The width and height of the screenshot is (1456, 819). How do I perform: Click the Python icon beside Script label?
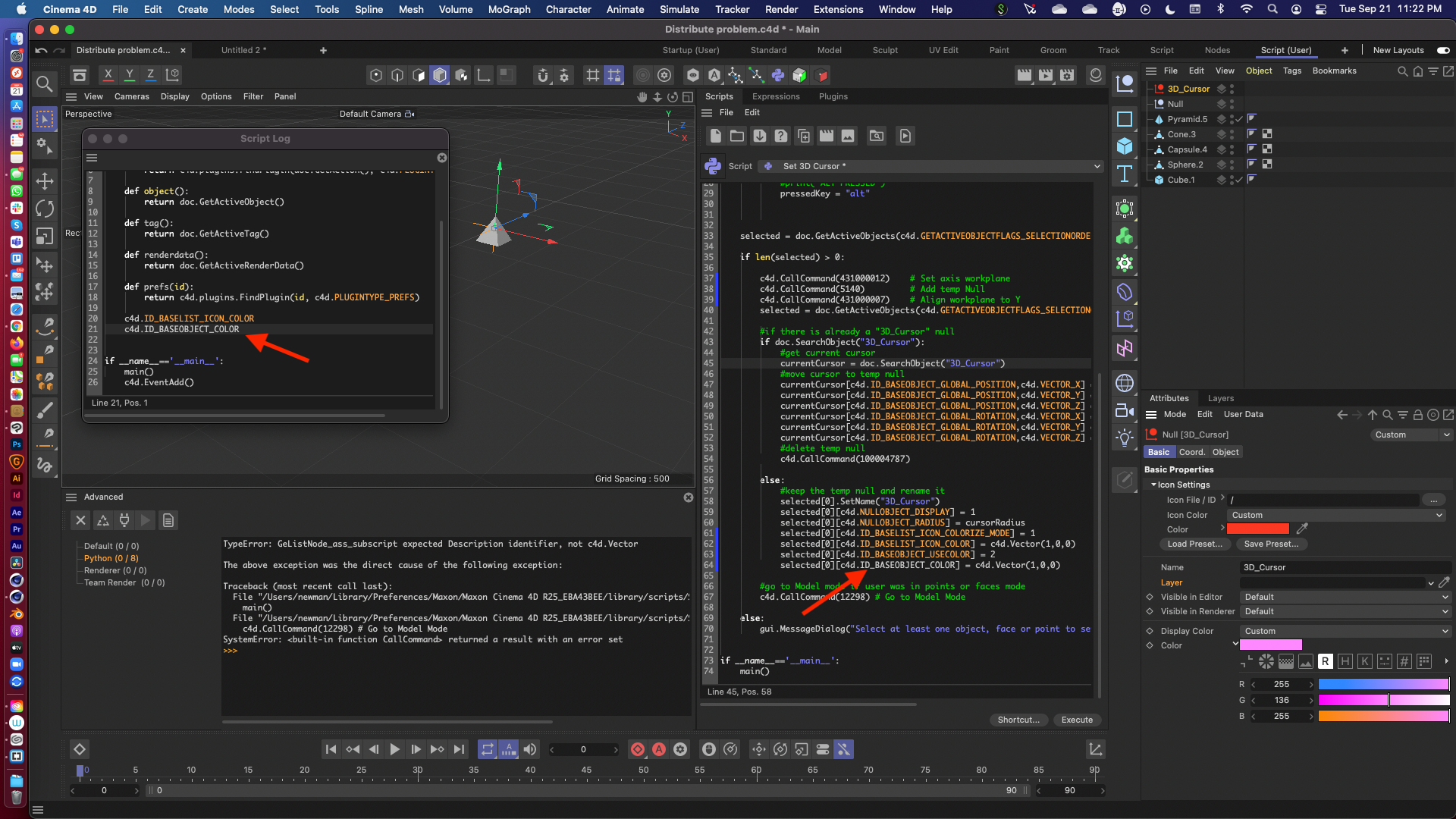pos(713,166)
